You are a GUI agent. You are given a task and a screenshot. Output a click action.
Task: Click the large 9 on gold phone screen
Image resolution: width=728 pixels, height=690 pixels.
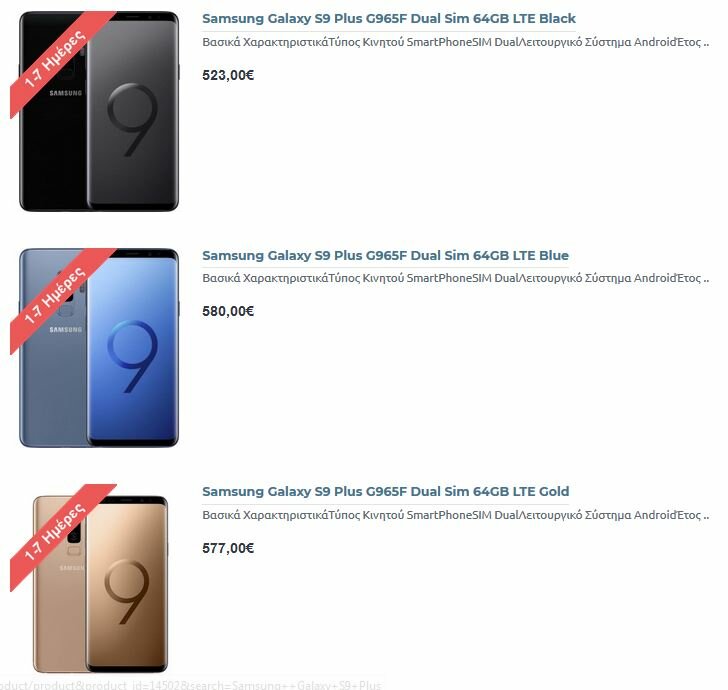pos(127,591)
